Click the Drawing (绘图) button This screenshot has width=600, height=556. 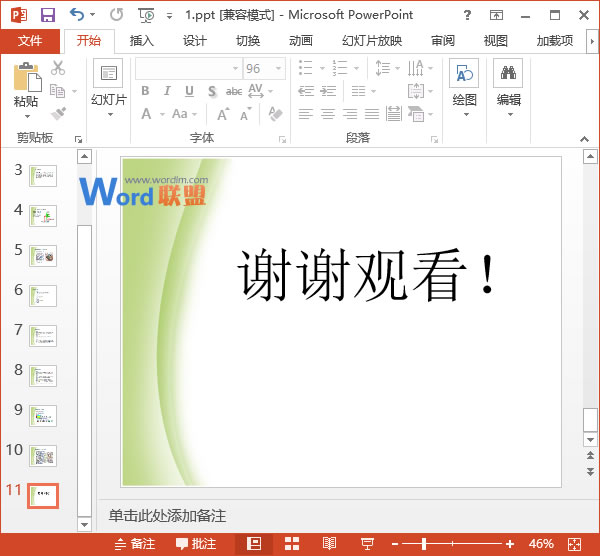pyautogui.click(x=464, y=87)
